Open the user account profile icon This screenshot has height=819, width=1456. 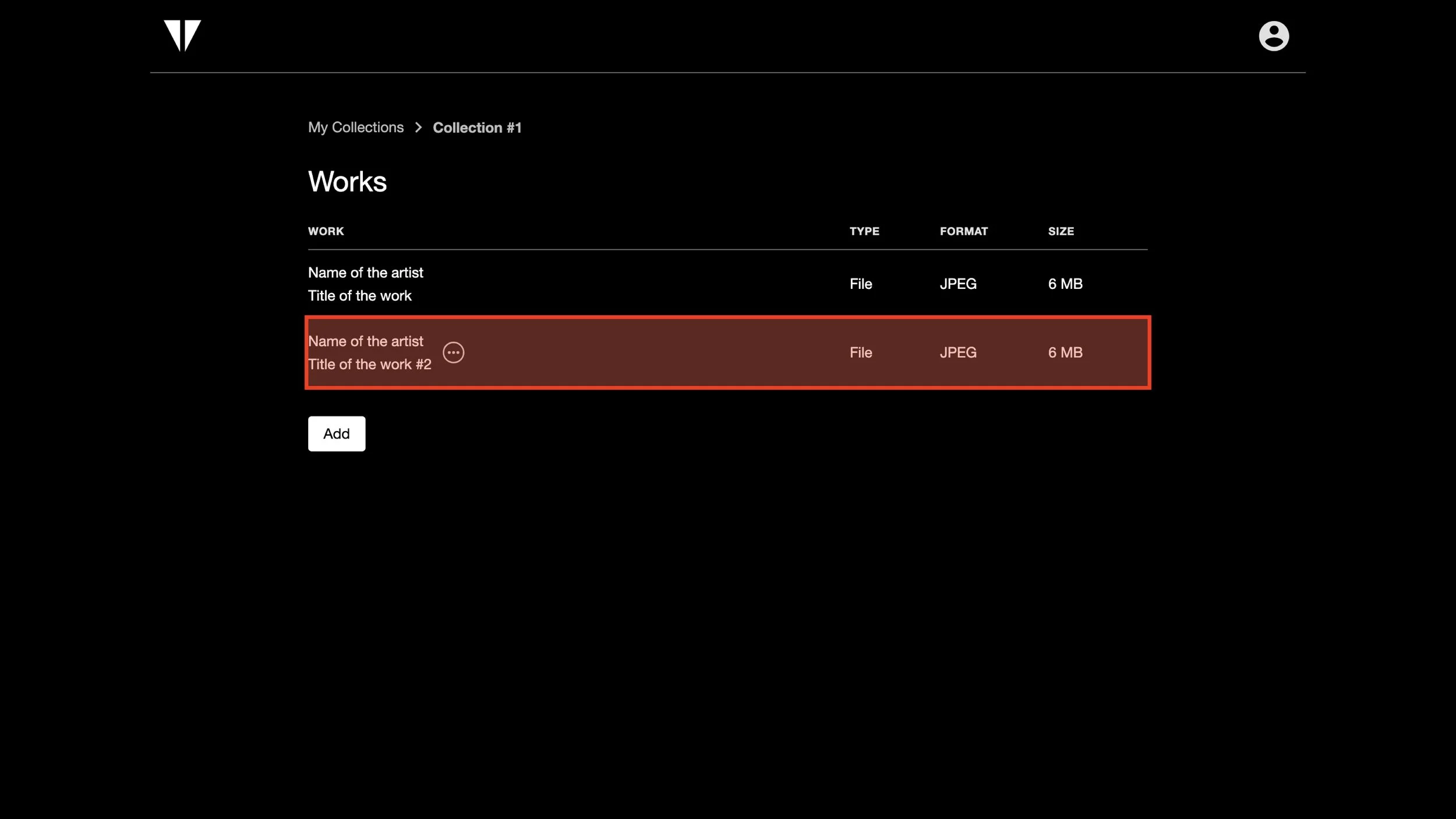click(1273, 36)
